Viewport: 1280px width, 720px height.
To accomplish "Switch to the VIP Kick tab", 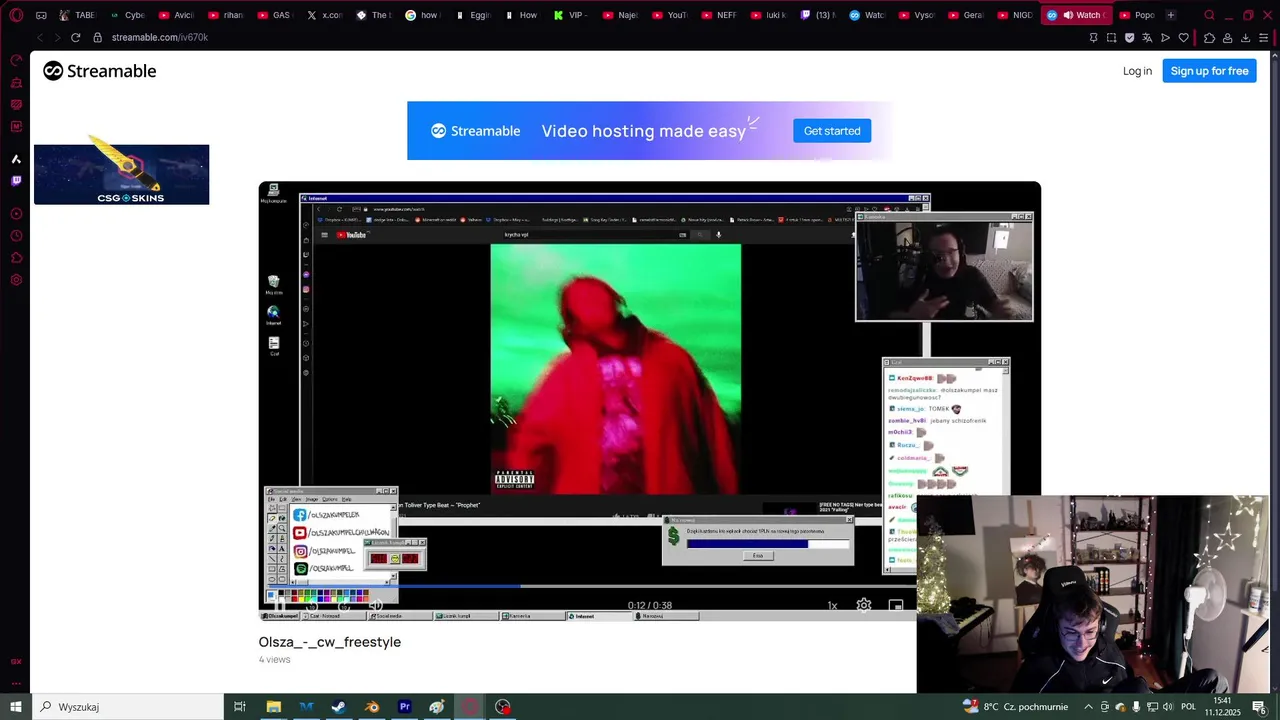I will click(570, 15).
